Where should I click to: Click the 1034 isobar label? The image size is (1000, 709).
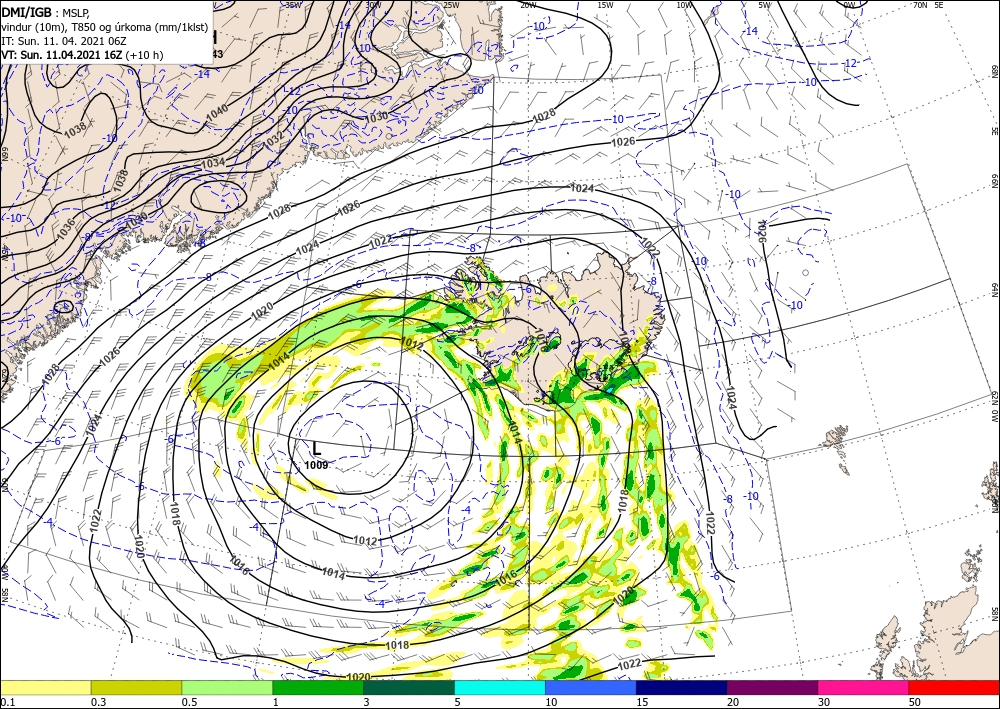[213, 163]
